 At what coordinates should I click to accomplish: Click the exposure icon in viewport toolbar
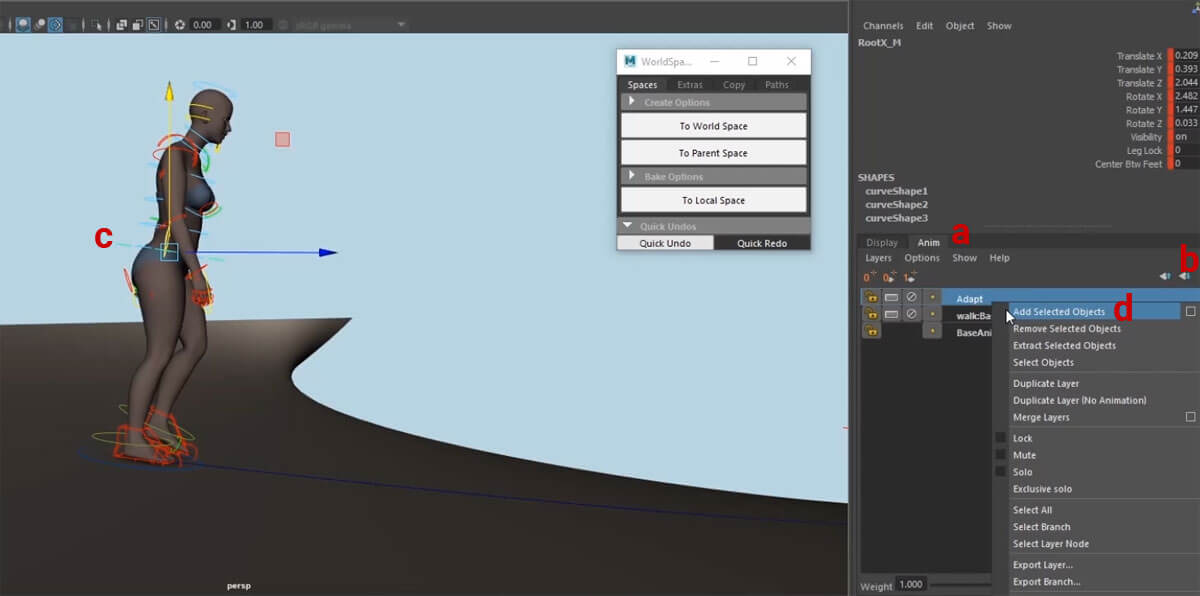pos(180,24)
